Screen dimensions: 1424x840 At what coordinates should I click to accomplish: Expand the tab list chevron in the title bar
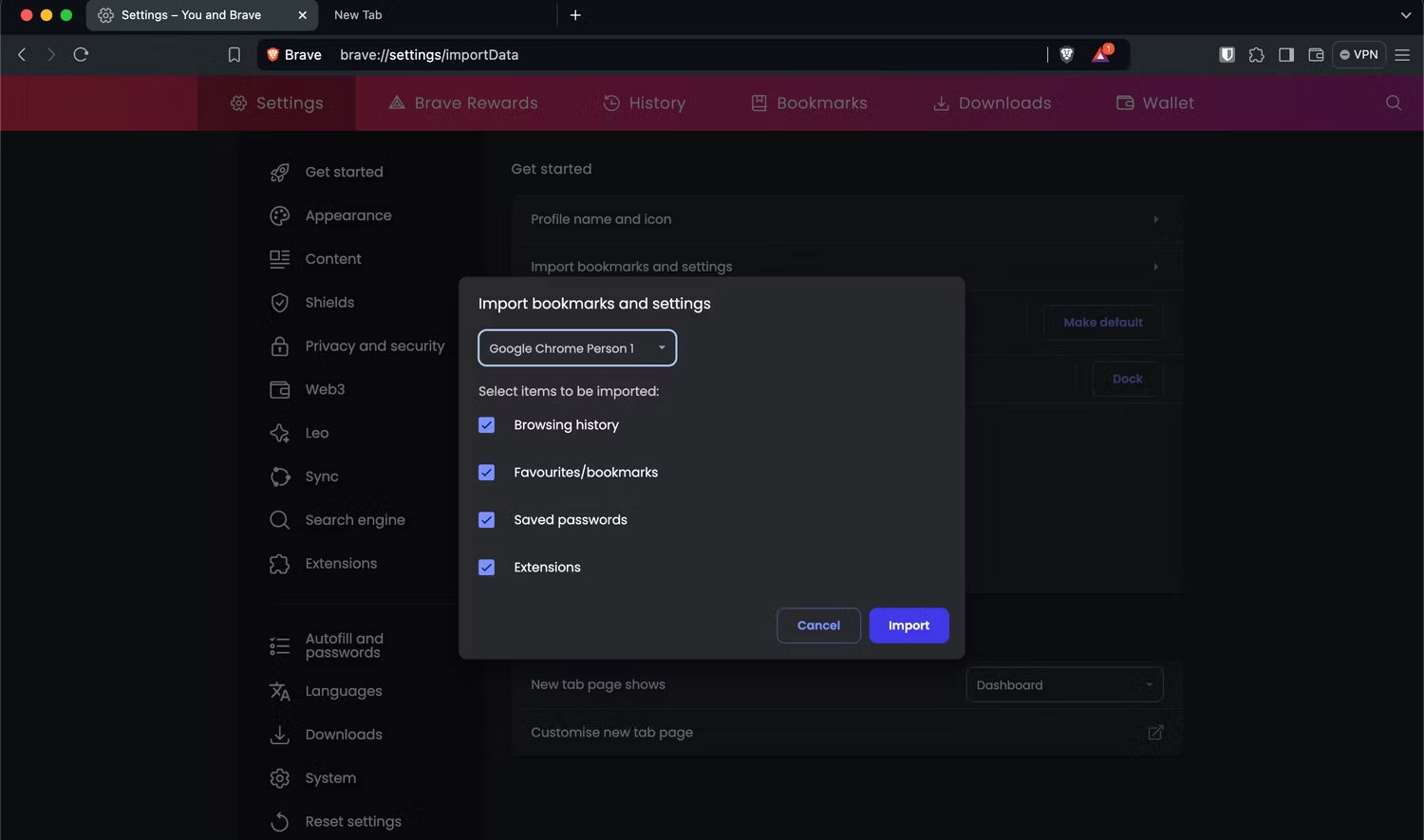click(1405, 15)
